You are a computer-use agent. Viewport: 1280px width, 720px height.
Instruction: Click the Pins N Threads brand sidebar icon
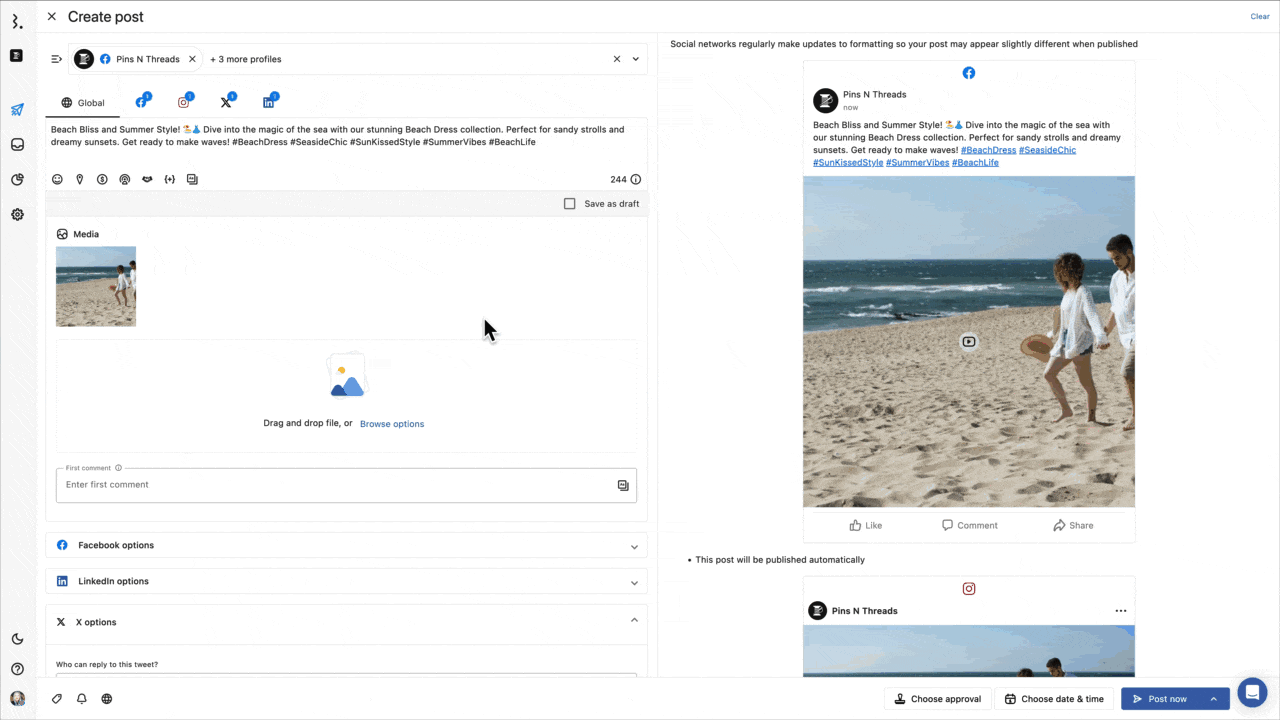click(16, 56)
